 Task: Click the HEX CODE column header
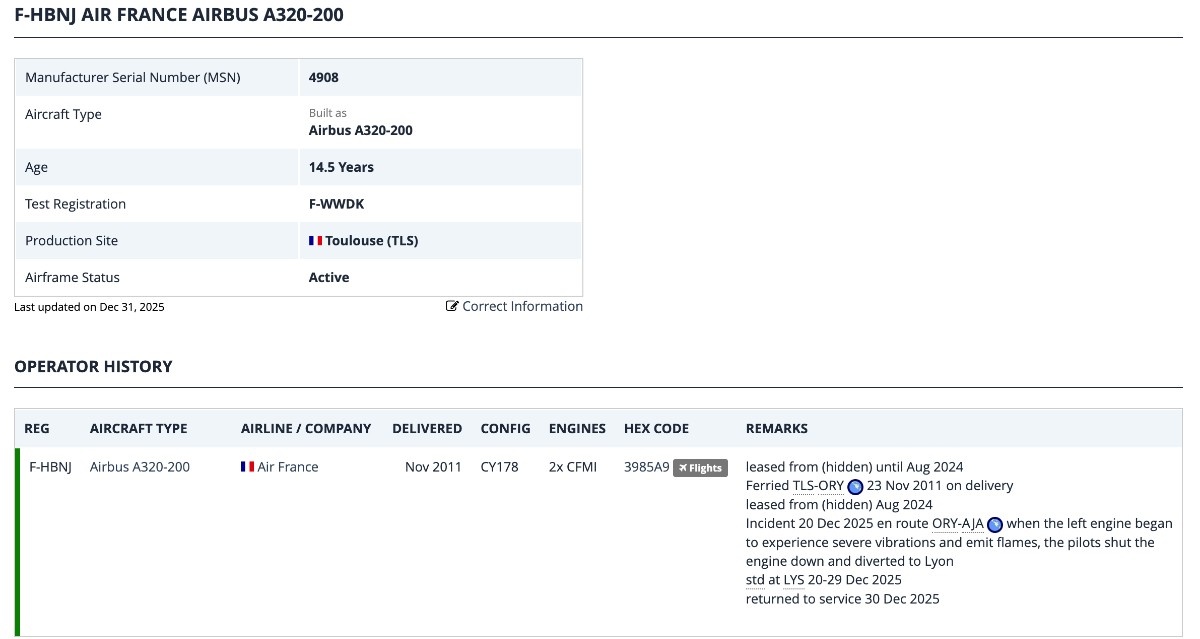(x=656, y=428)
